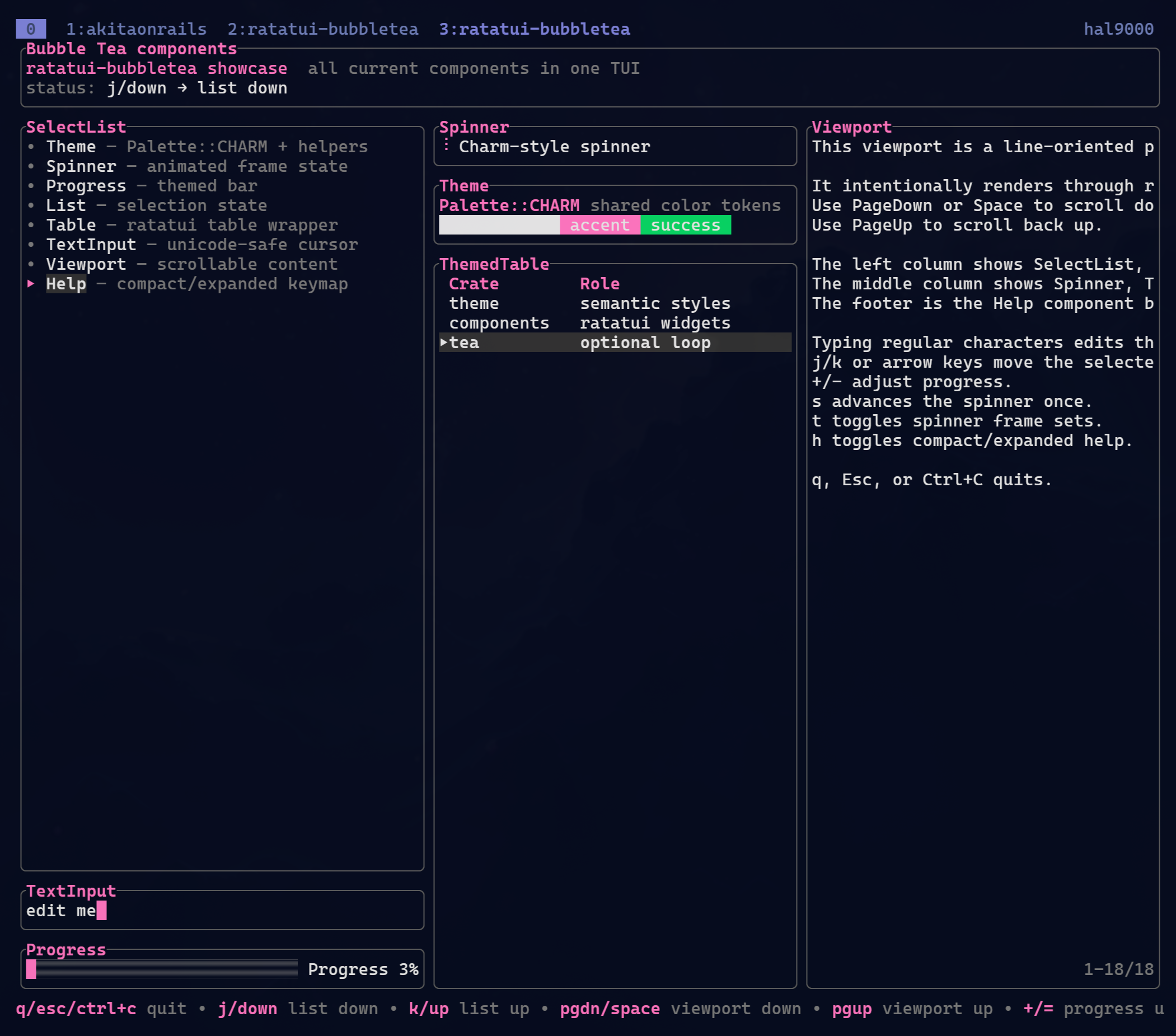Select tmux window 0 tab
This screenshot has width=1176, height=1036.
coord(30,29)
